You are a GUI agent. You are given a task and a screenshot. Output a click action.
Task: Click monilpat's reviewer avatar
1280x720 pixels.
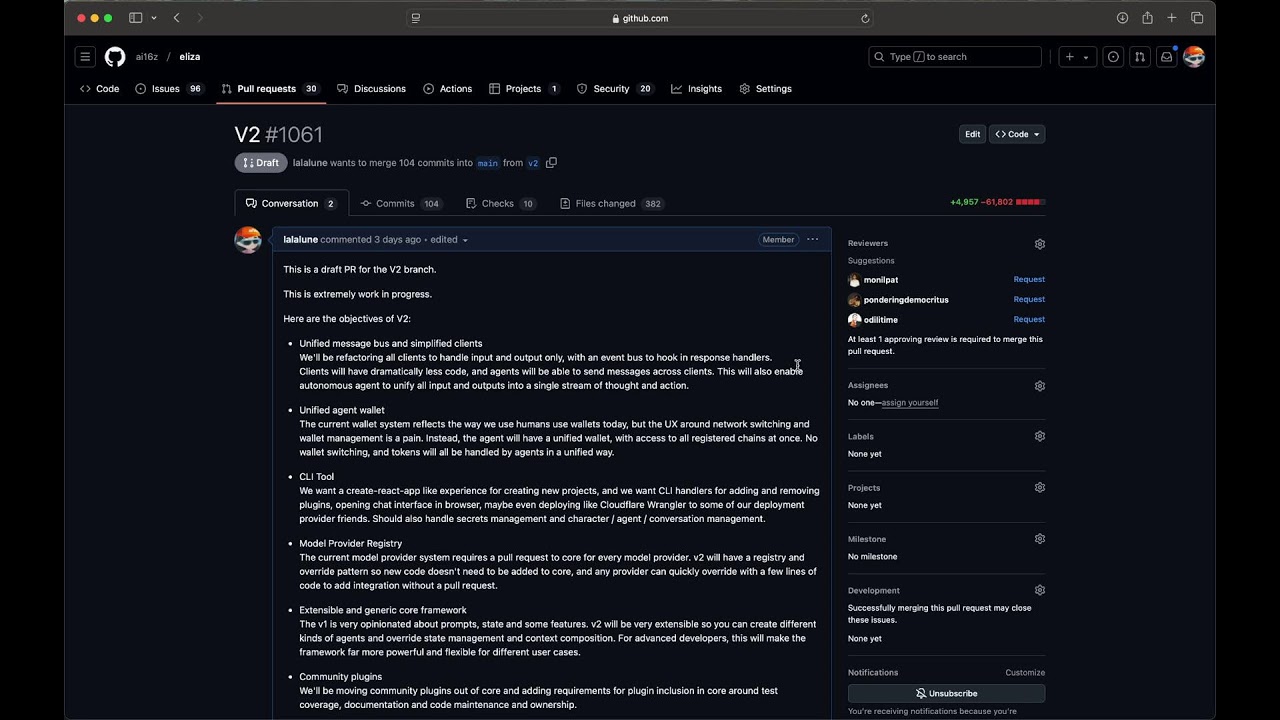coord(854,280)
